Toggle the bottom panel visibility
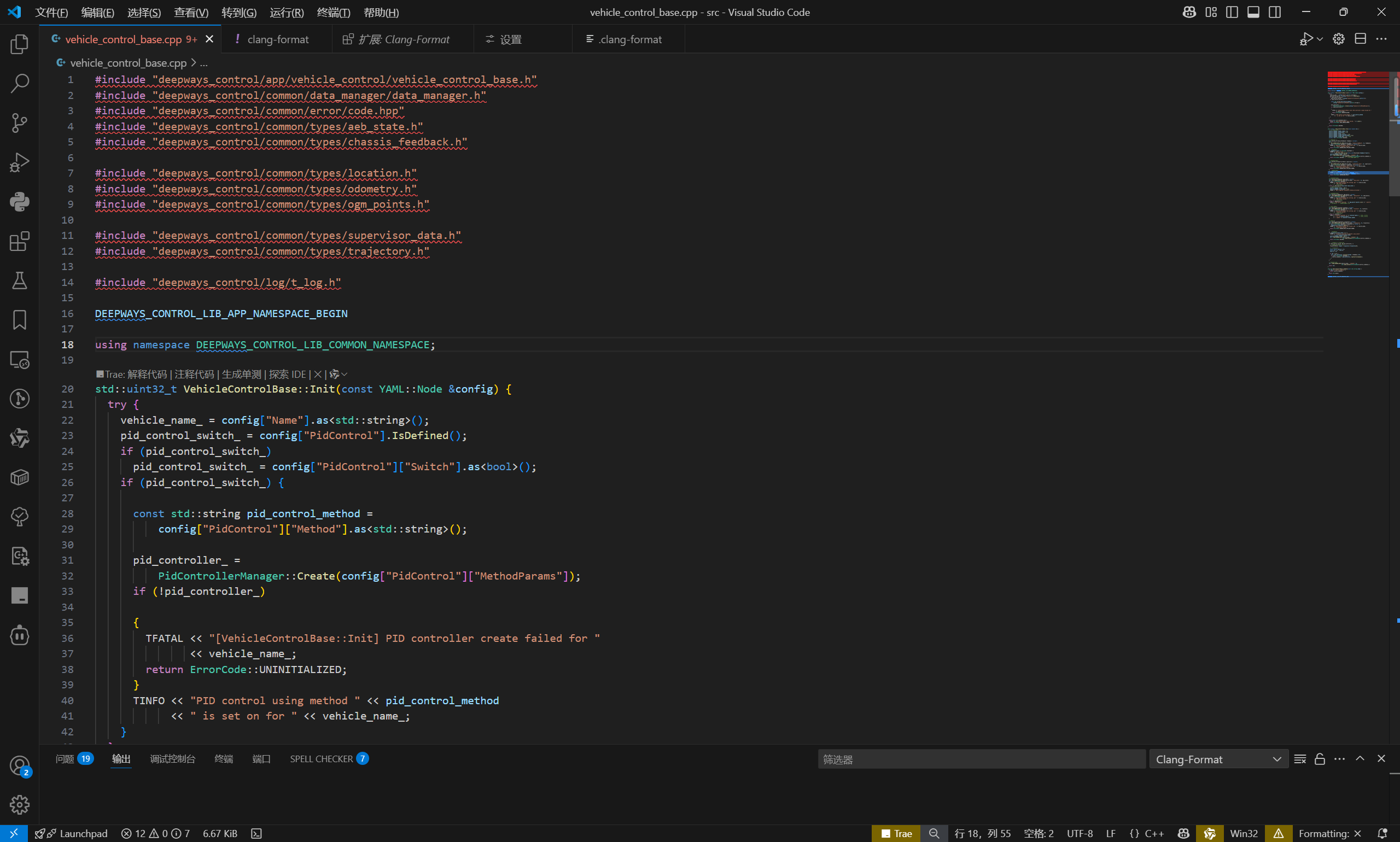 tap(1253, 12)
